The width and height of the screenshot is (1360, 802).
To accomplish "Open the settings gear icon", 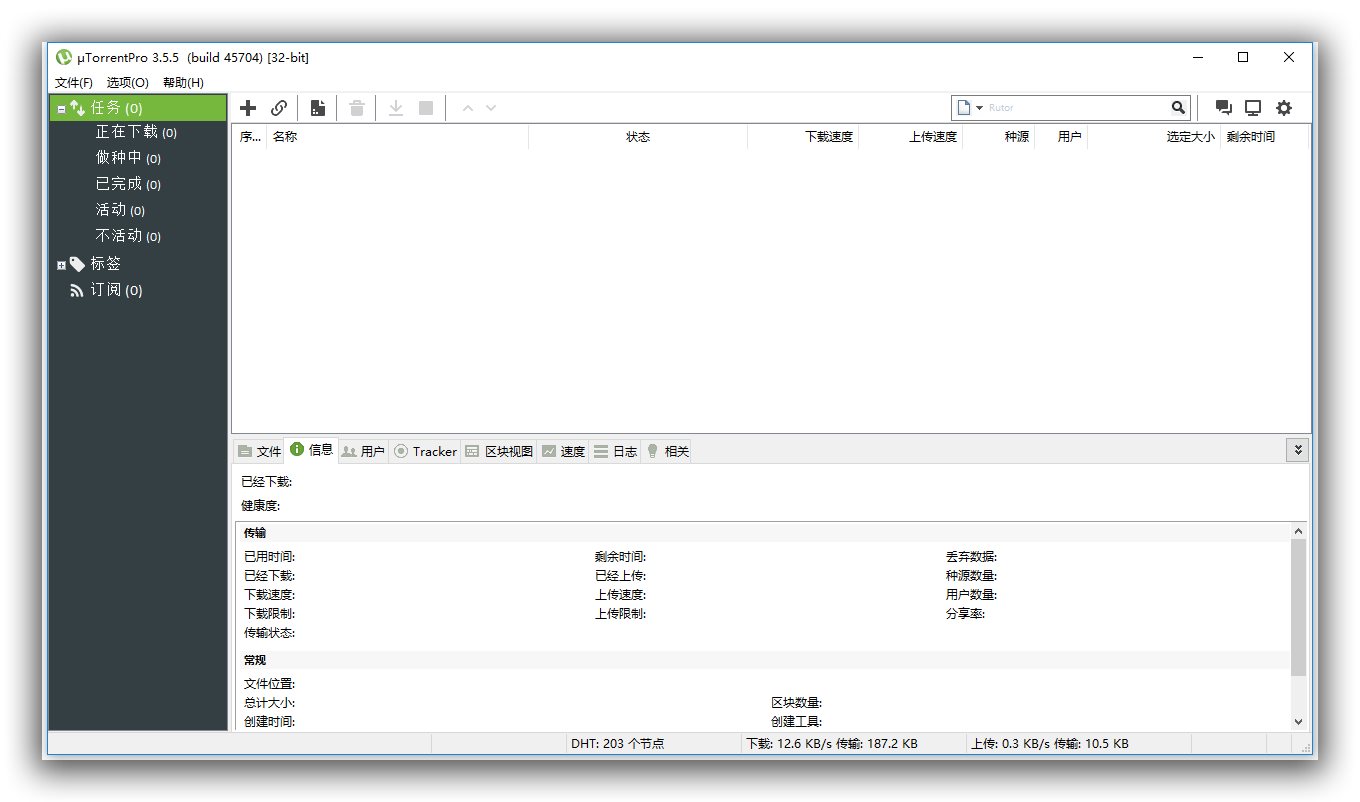I will (x=1284, y=107).
